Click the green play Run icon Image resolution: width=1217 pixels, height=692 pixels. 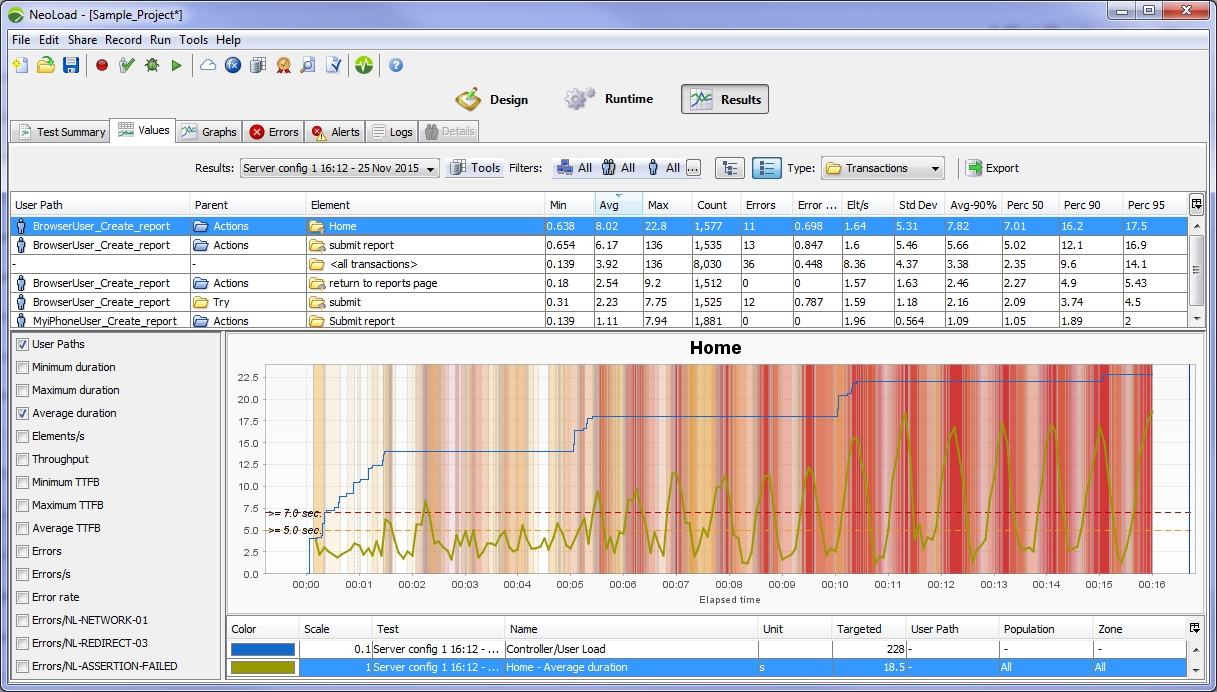point(176,65)
